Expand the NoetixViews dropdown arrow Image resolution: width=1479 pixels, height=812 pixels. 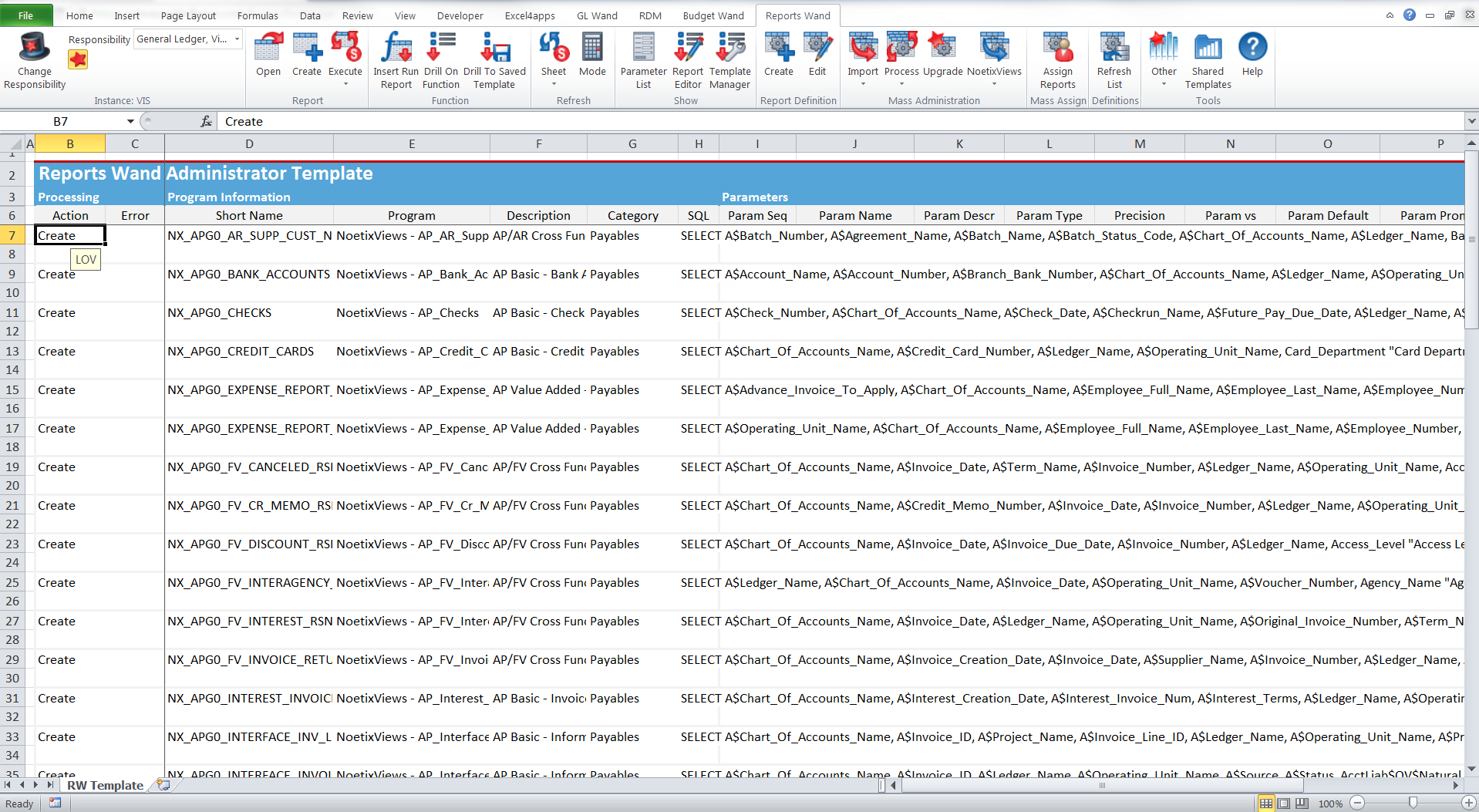point(994,84)
